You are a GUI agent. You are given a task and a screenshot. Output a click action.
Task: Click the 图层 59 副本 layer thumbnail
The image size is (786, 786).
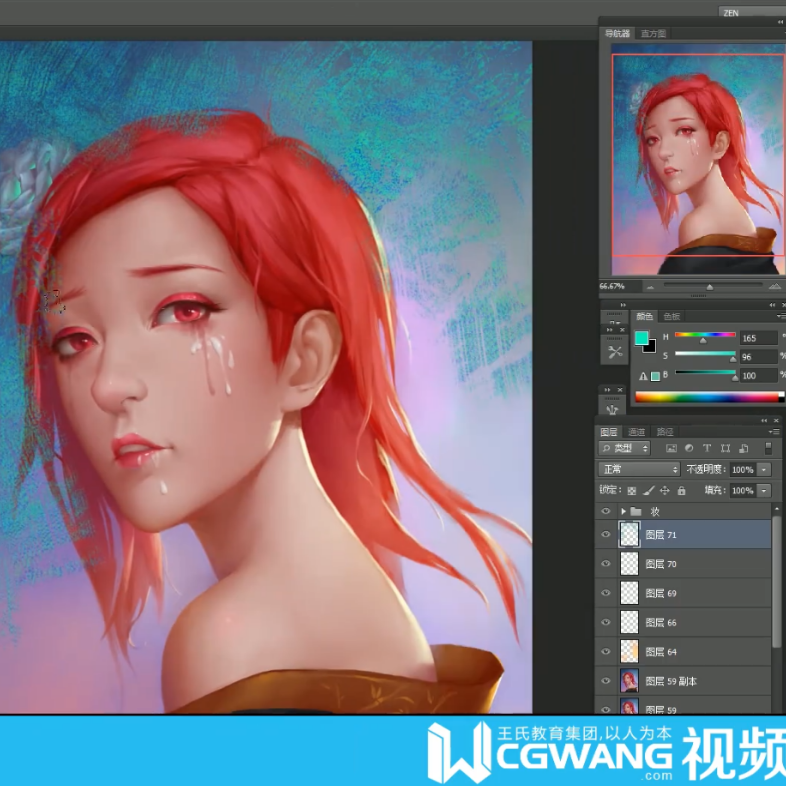point(630,681)
